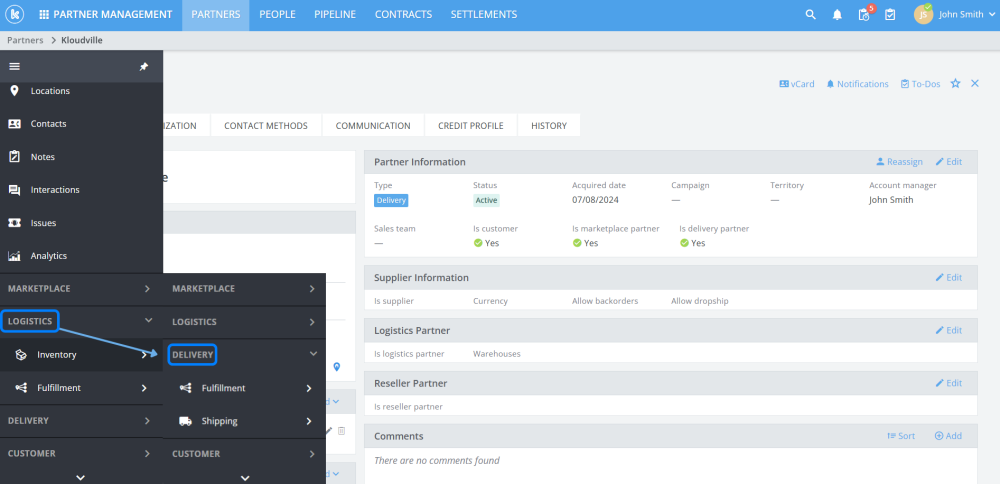Collapse the expanded DELIVERY section
The height and width of the screenshot is (484, 1000).
(x=313, y=354)
